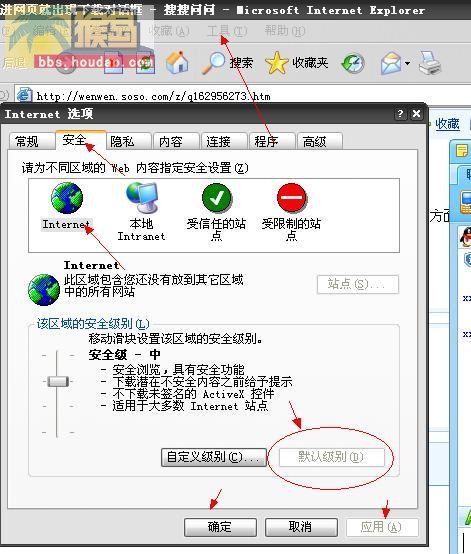Image resolution: width=471 pixels, height=554 pixels.
Task: Switch to the 隐私 tab
Action: click(x=129, y=141)
